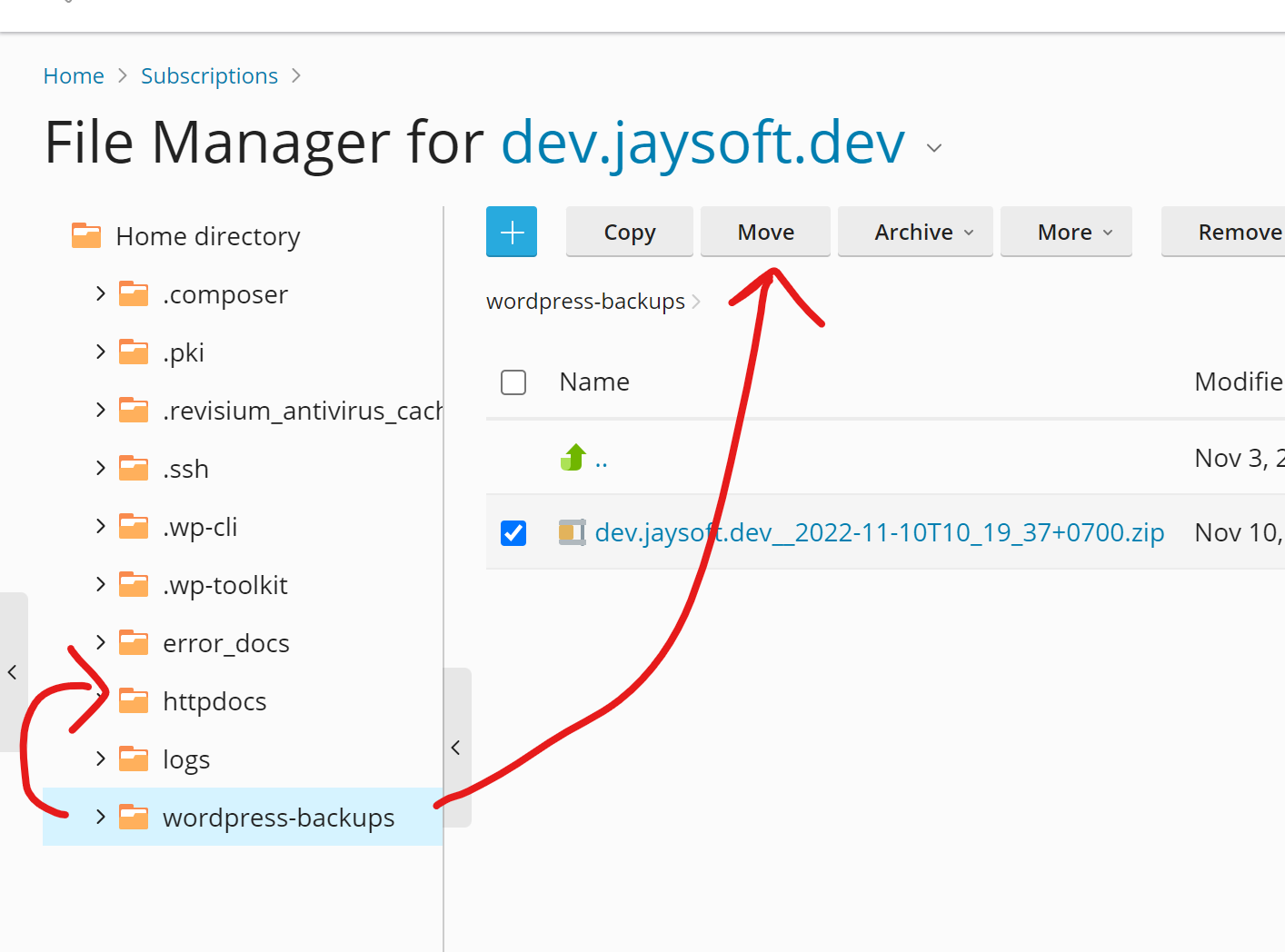Screen dimensions: 1285x952
Task: Click the httpdocs folder icon
Action: (134, 701)
